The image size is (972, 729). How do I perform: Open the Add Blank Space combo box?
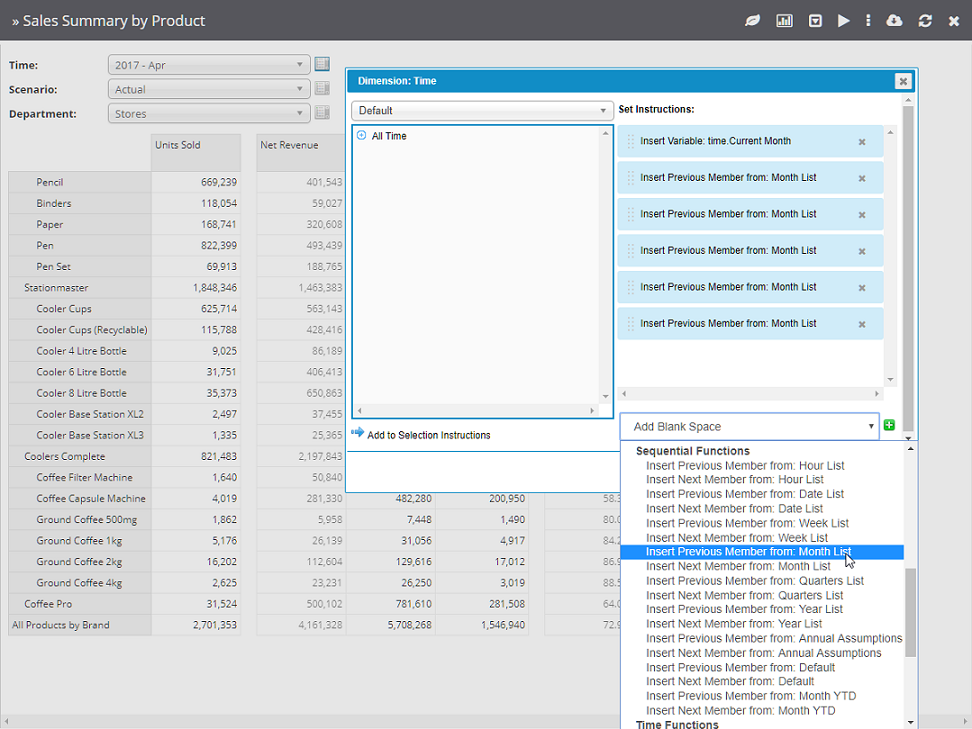point(749,427)
